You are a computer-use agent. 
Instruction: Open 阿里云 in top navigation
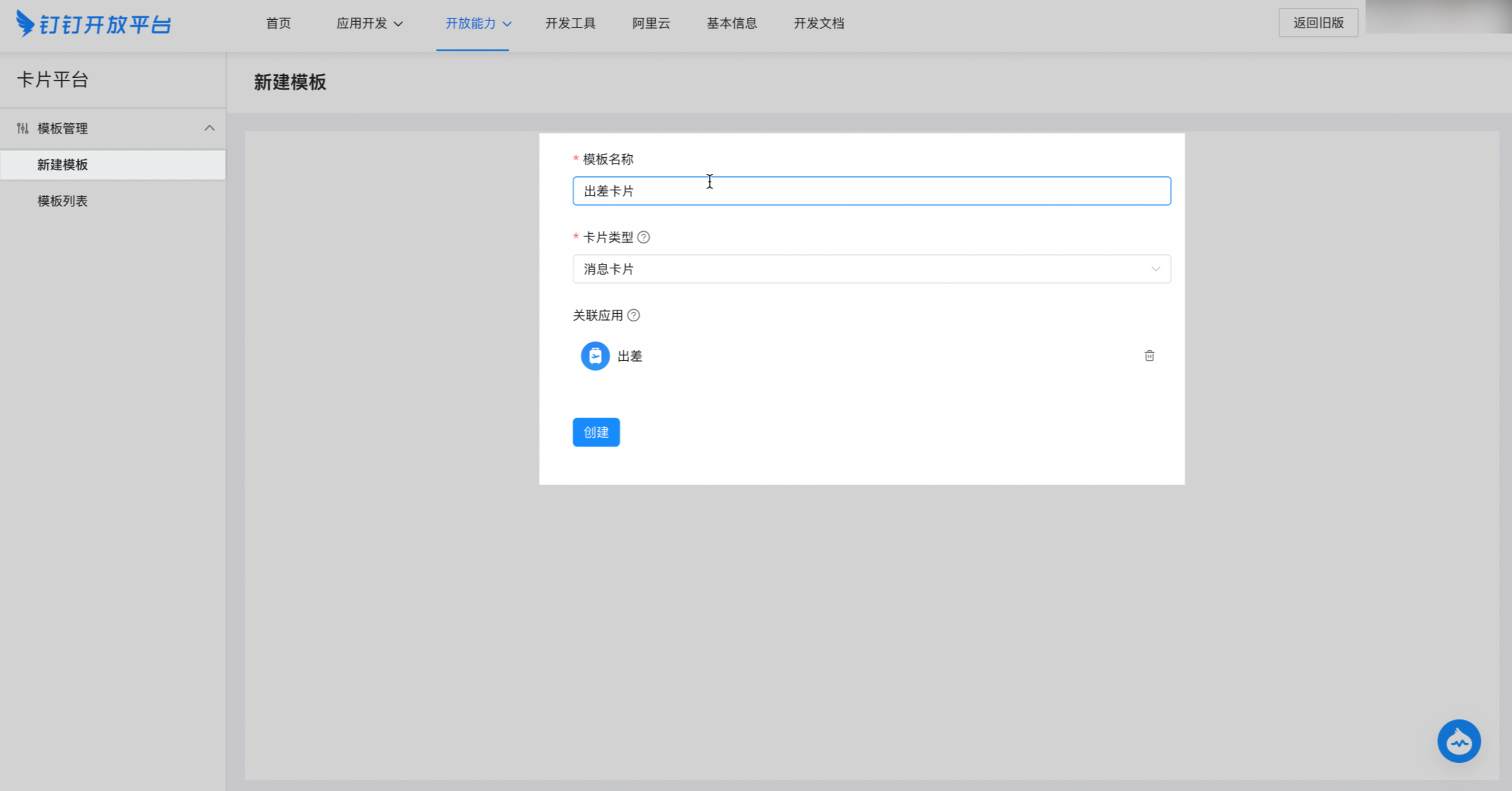point(651,24)
